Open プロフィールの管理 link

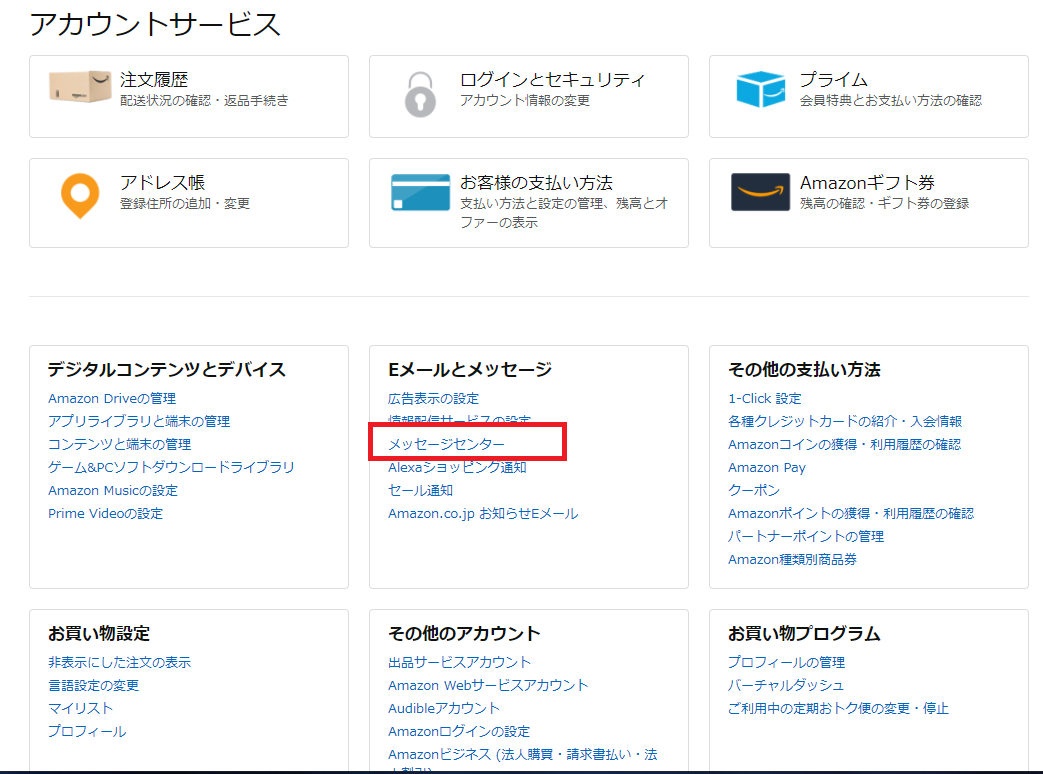(786, 662)
